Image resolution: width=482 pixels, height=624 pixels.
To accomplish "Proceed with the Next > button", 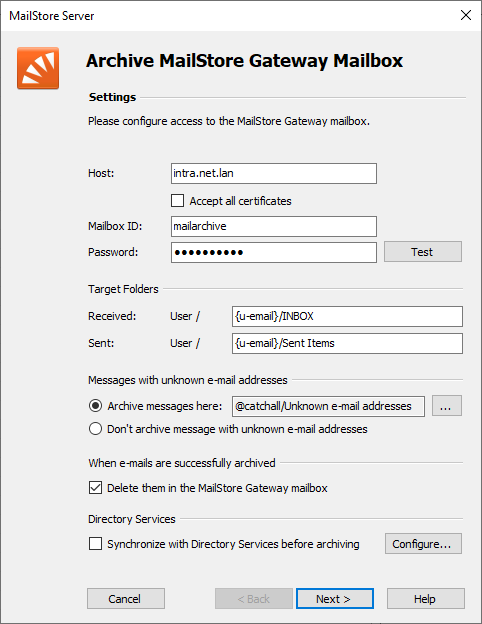I will click(x=335, y=599).
